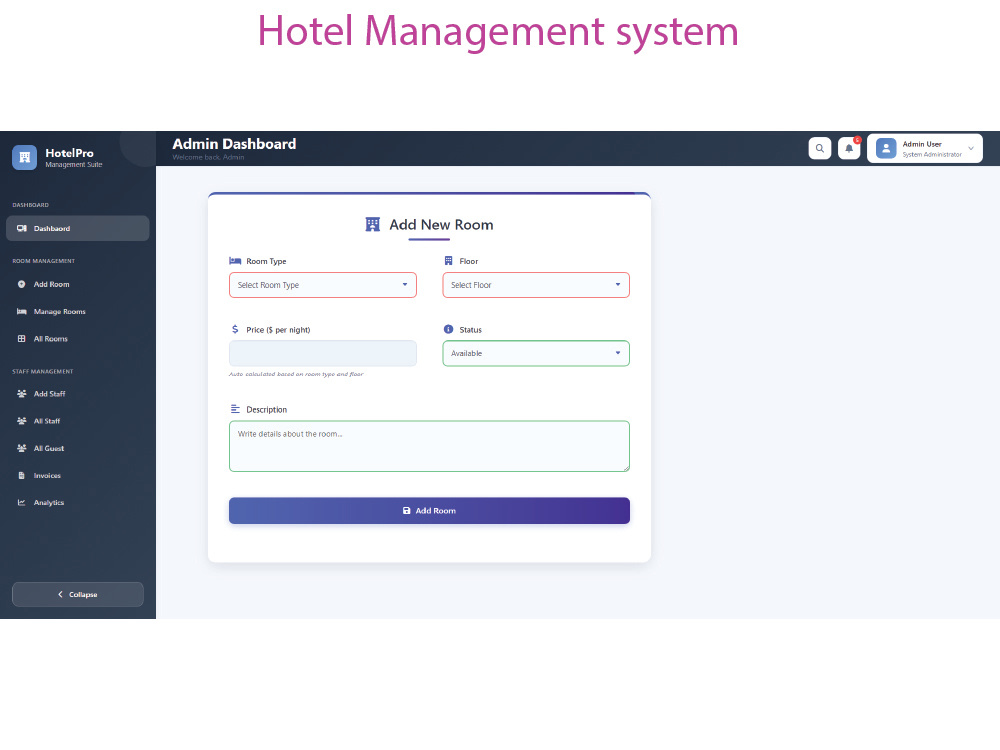Click the lines icon beside Description
The height and width of the screenshot is (750, 1000).
[235, 409]
